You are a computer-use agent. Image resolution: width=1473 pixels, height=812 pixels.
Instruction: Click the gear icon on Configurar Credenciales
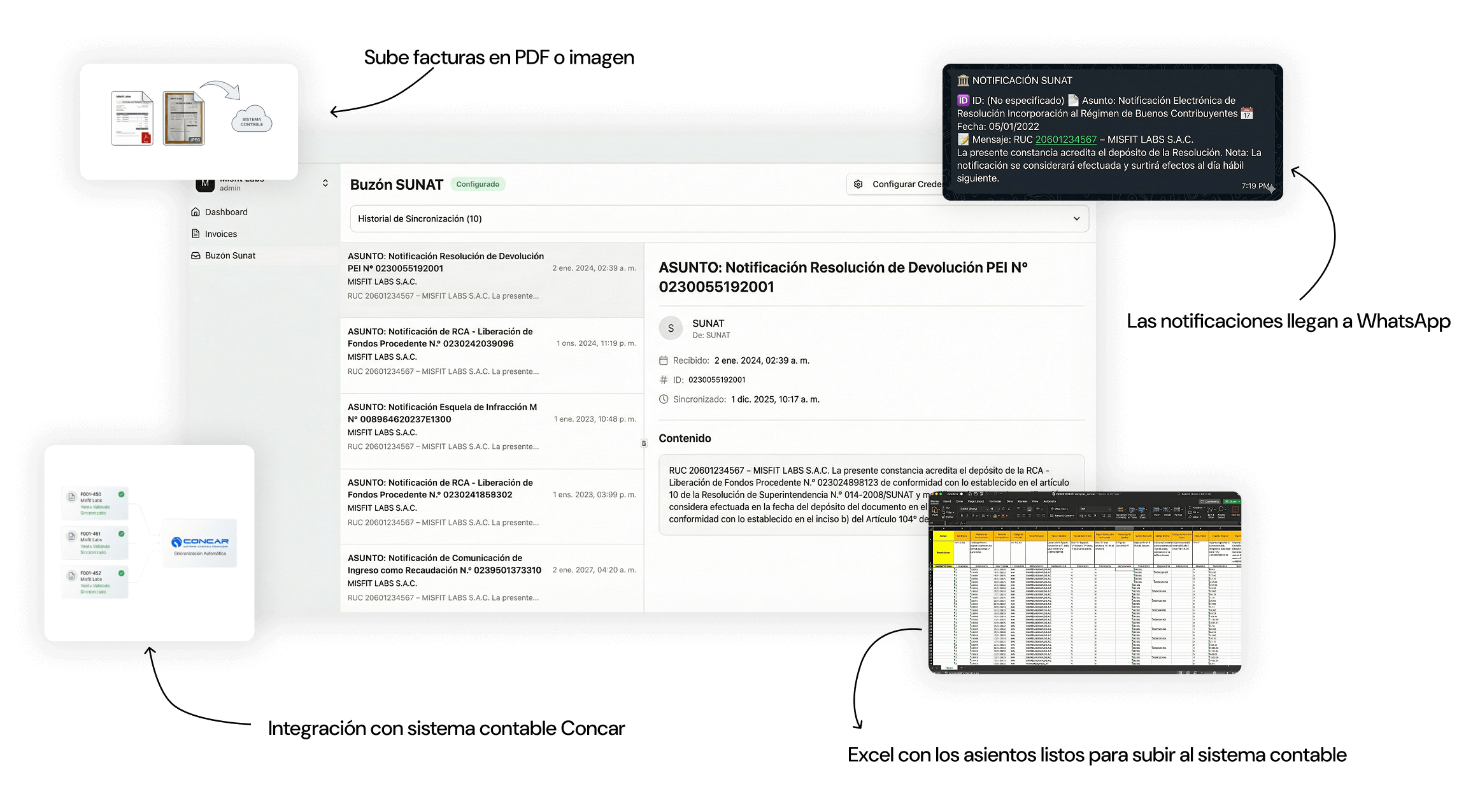860,184
